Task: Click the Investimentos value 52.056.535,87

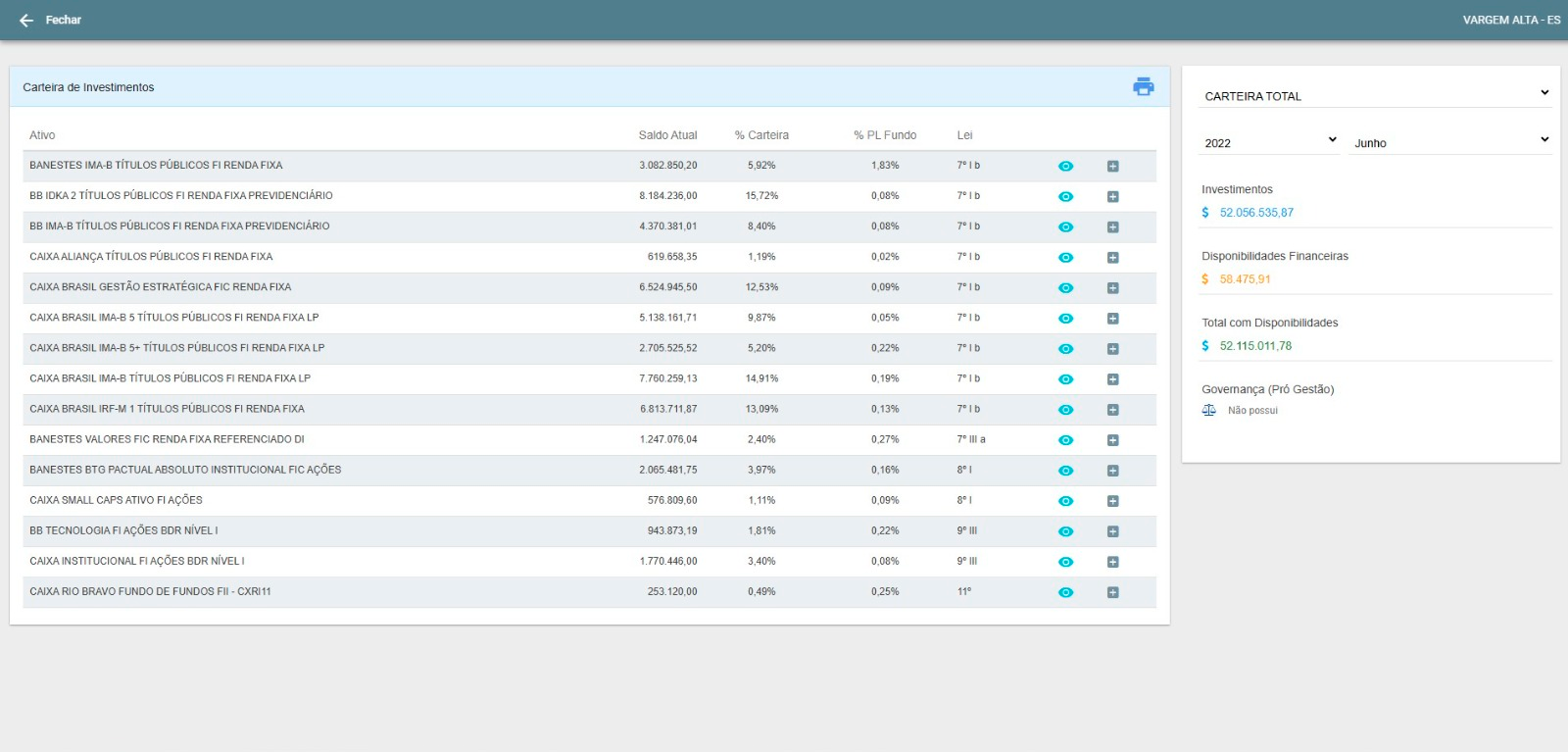Action: [x=1256, y=212]
